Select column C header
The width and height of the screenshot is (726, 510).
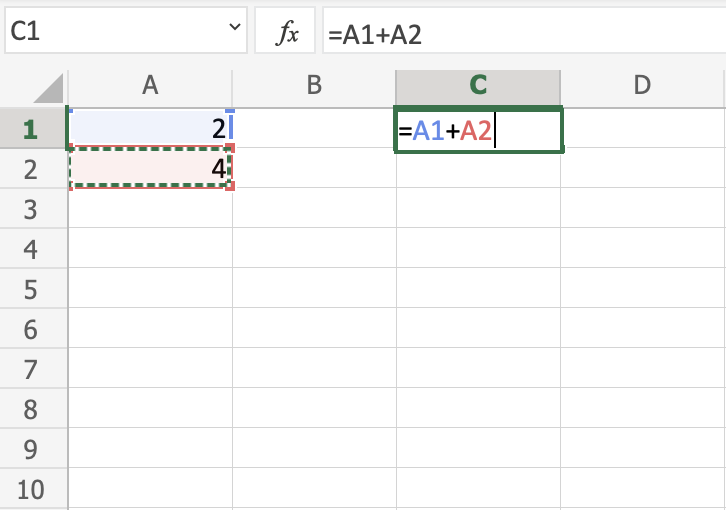click(x=478, y=86)
